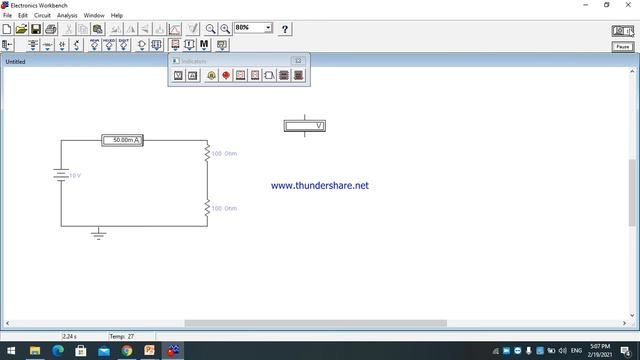This screenshot has width=640, height=360.
Task: Save the circuit with floppy icon
Action: coord(36,29)
